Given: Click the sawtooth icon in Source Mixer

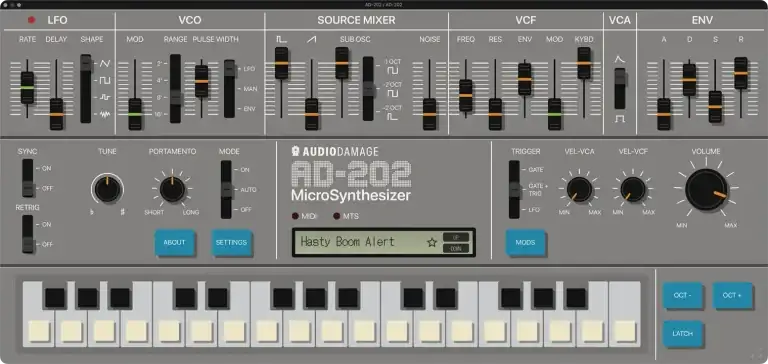Looking at the screenshot, I should coord(312,39).
